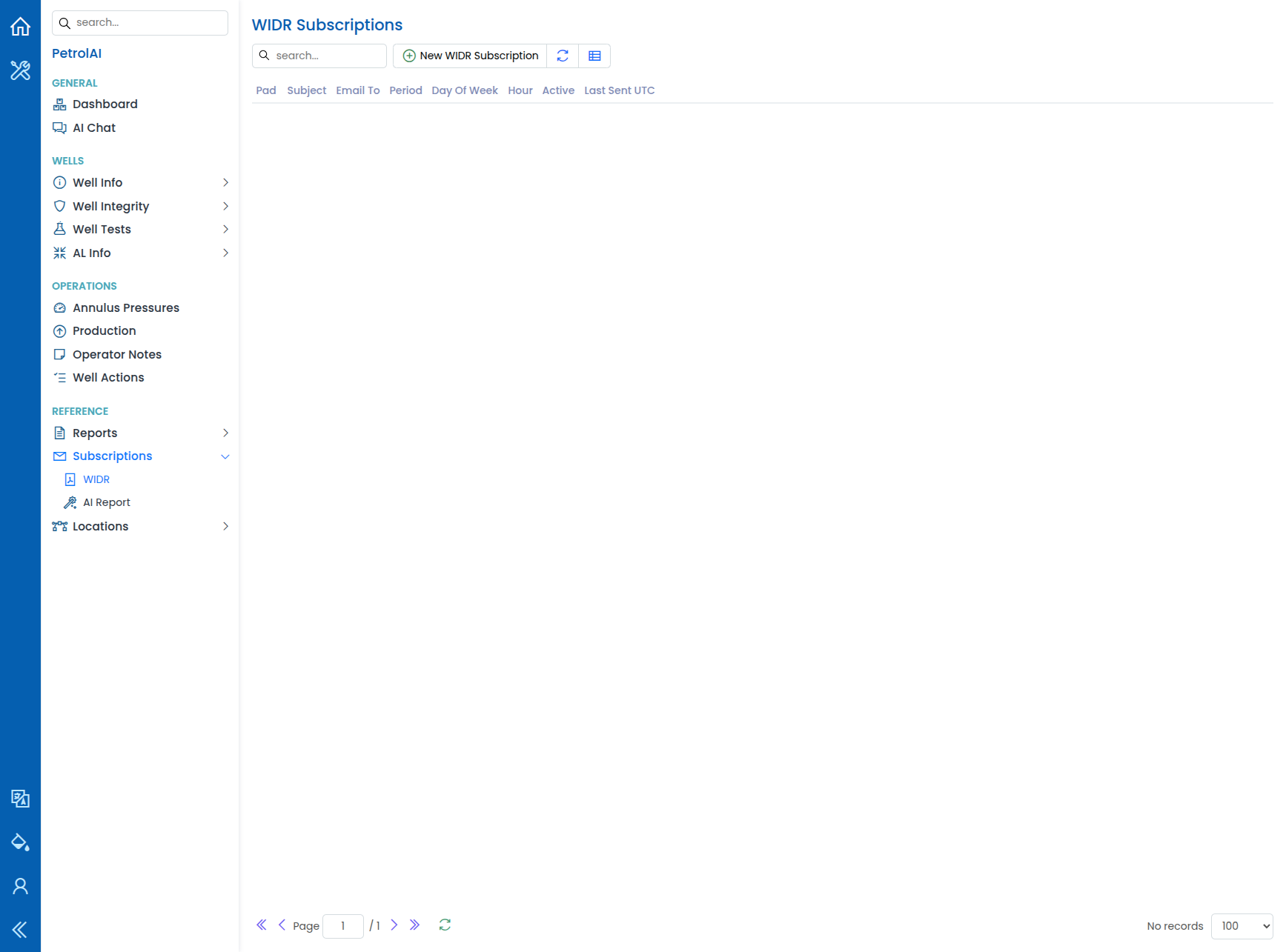
Task: Sort by Day Of Week column header
Action: pyautogui.click(x=465, y=90)
